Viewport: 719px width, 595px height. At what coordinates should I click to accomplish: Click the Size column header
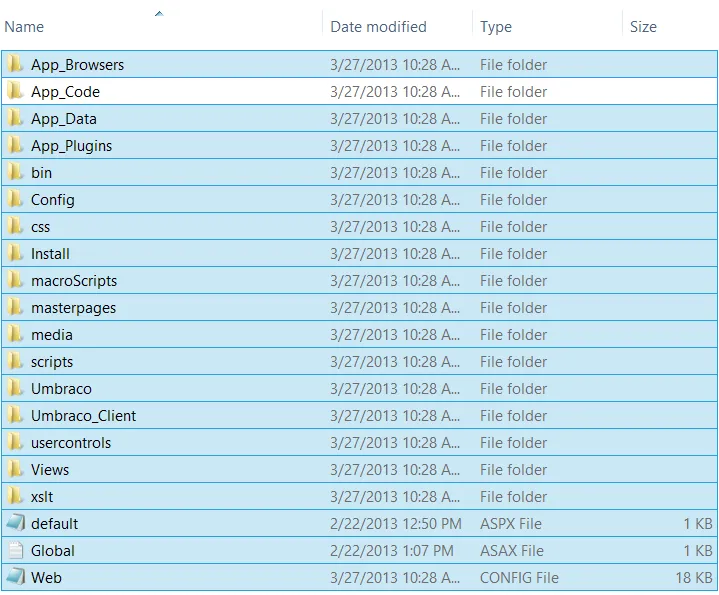tap(643, 27)
